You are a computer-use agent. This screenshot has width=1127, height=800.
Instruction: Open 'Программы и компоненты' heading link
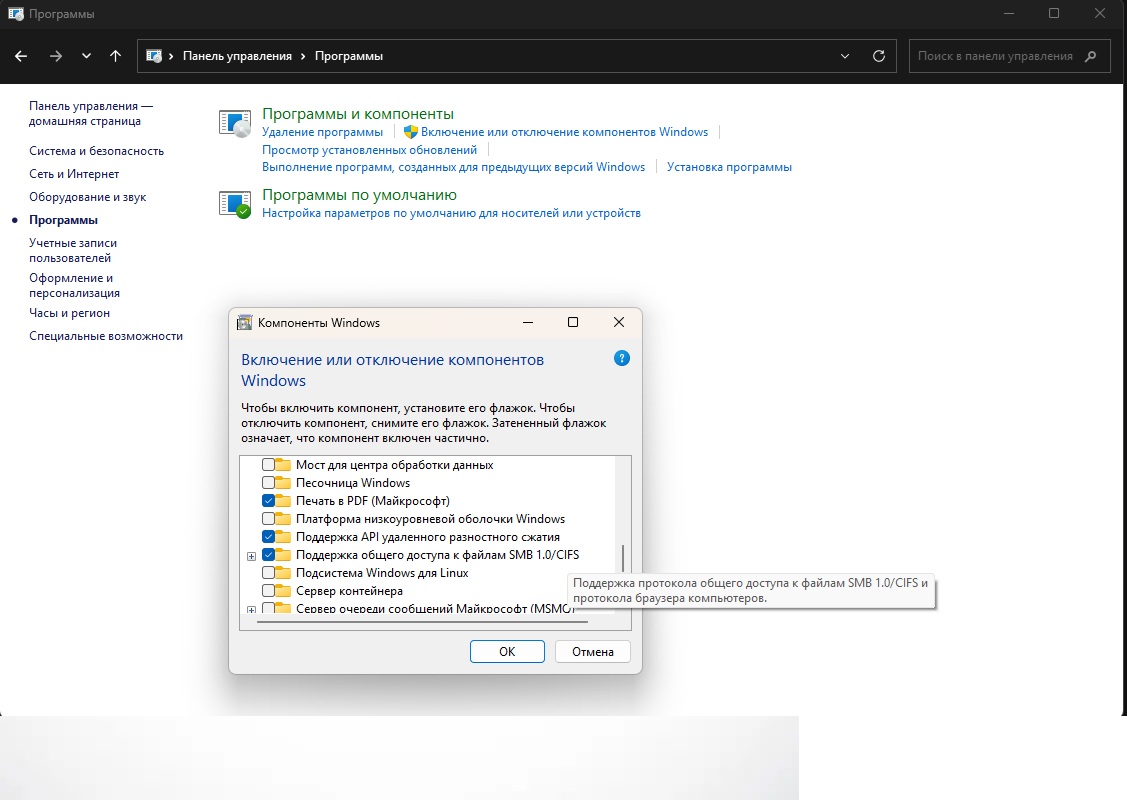pyautogui.click(x=358, y=114)
